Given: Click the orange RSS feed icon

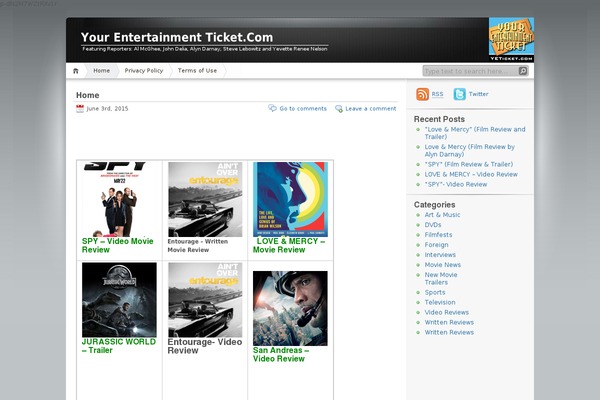Looking at the screenshot, I should pos(422,94).
